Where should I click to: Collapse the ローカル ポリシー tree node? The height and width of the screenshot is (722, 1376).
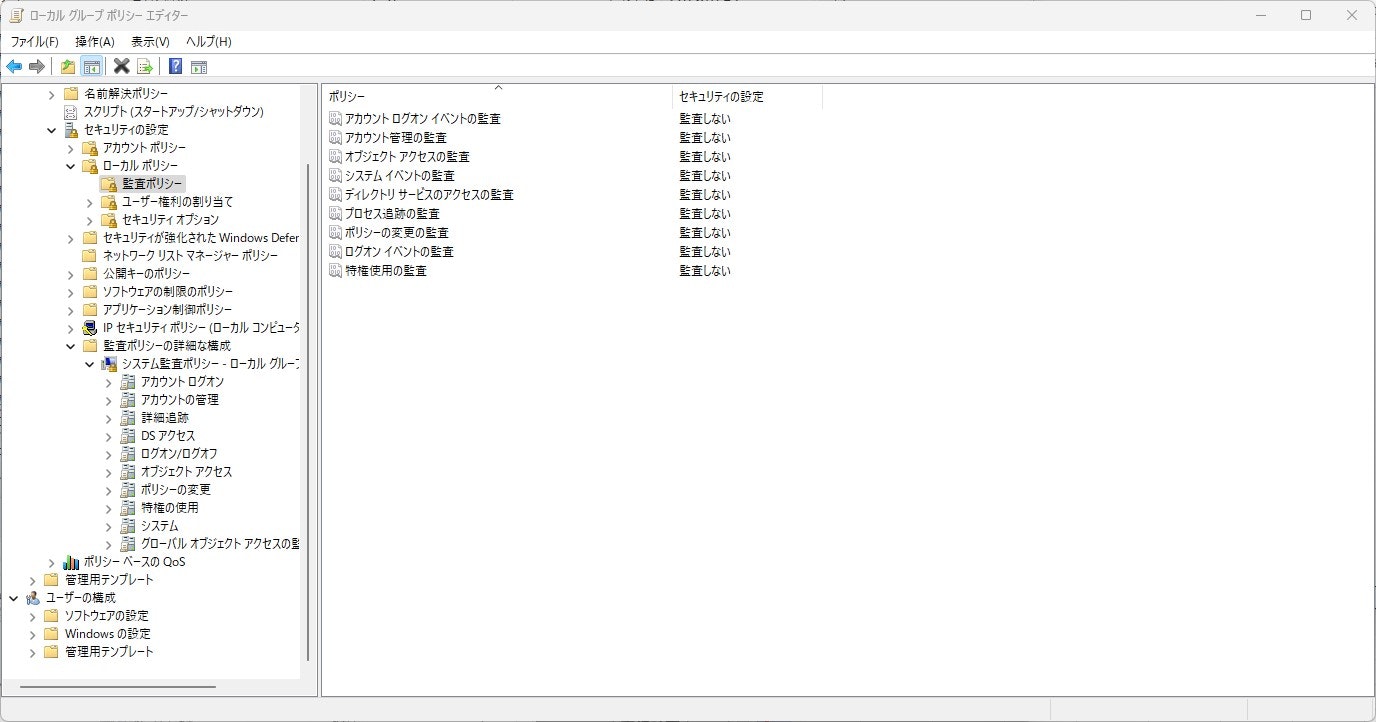pos(71,166)
